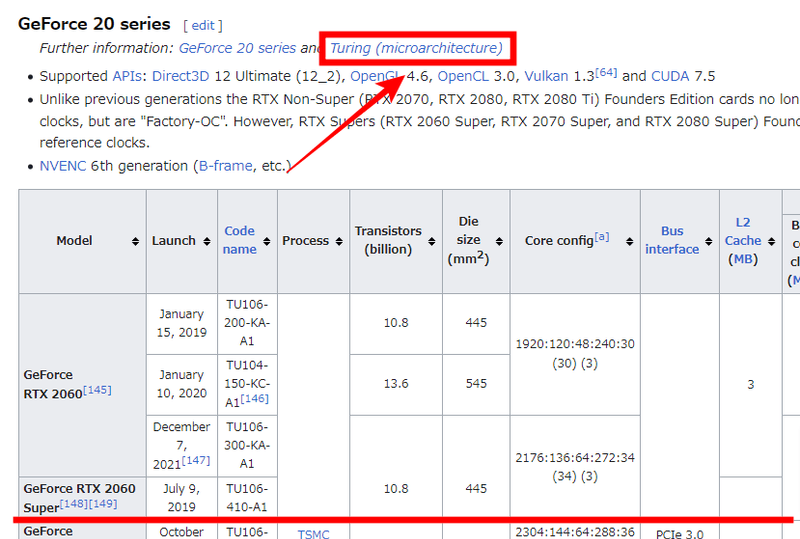This screenshot has height=539, width=800.
Task: Sort by Code name using its arrows
Action: point(267,242)
